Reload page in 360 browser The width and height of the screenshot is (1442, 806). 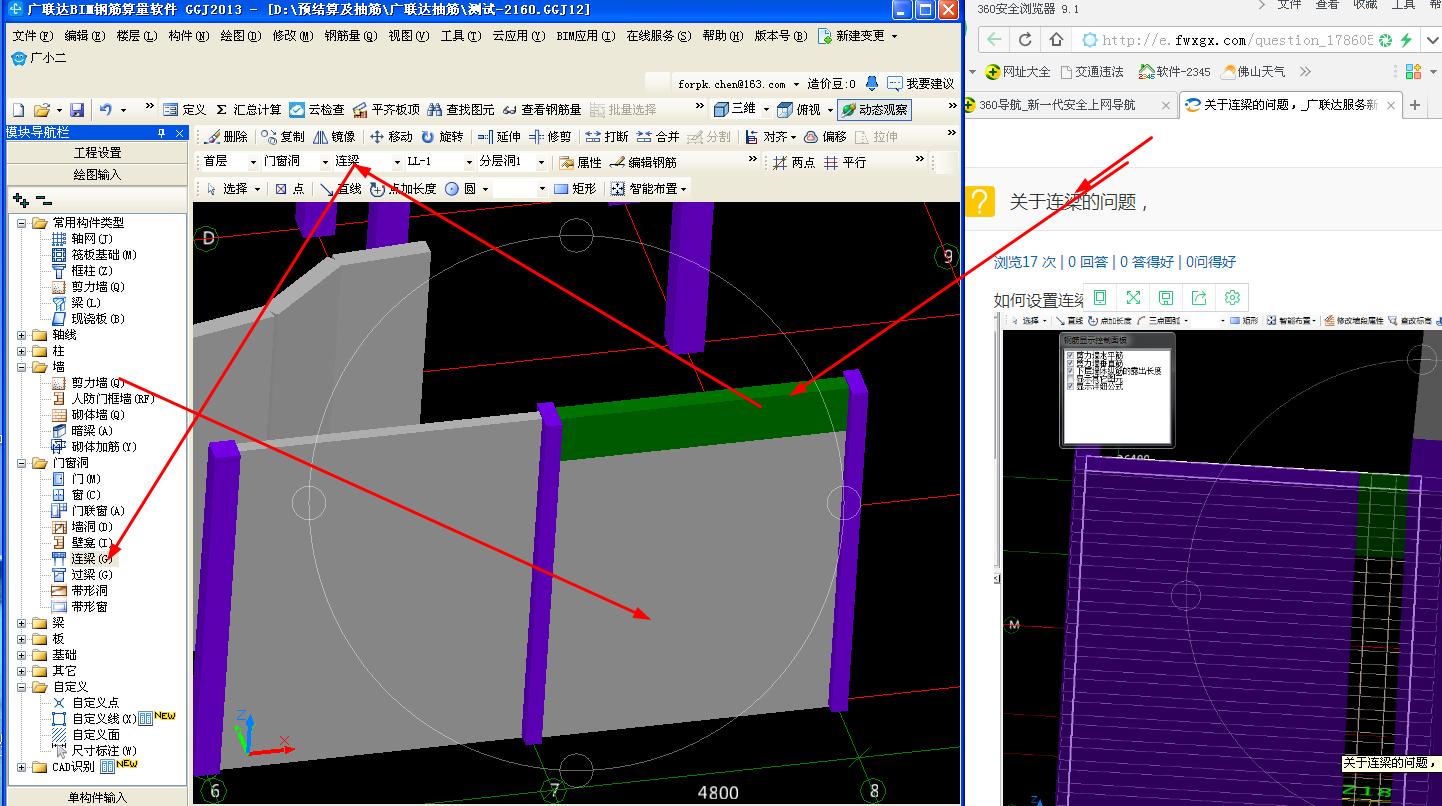1025,40
